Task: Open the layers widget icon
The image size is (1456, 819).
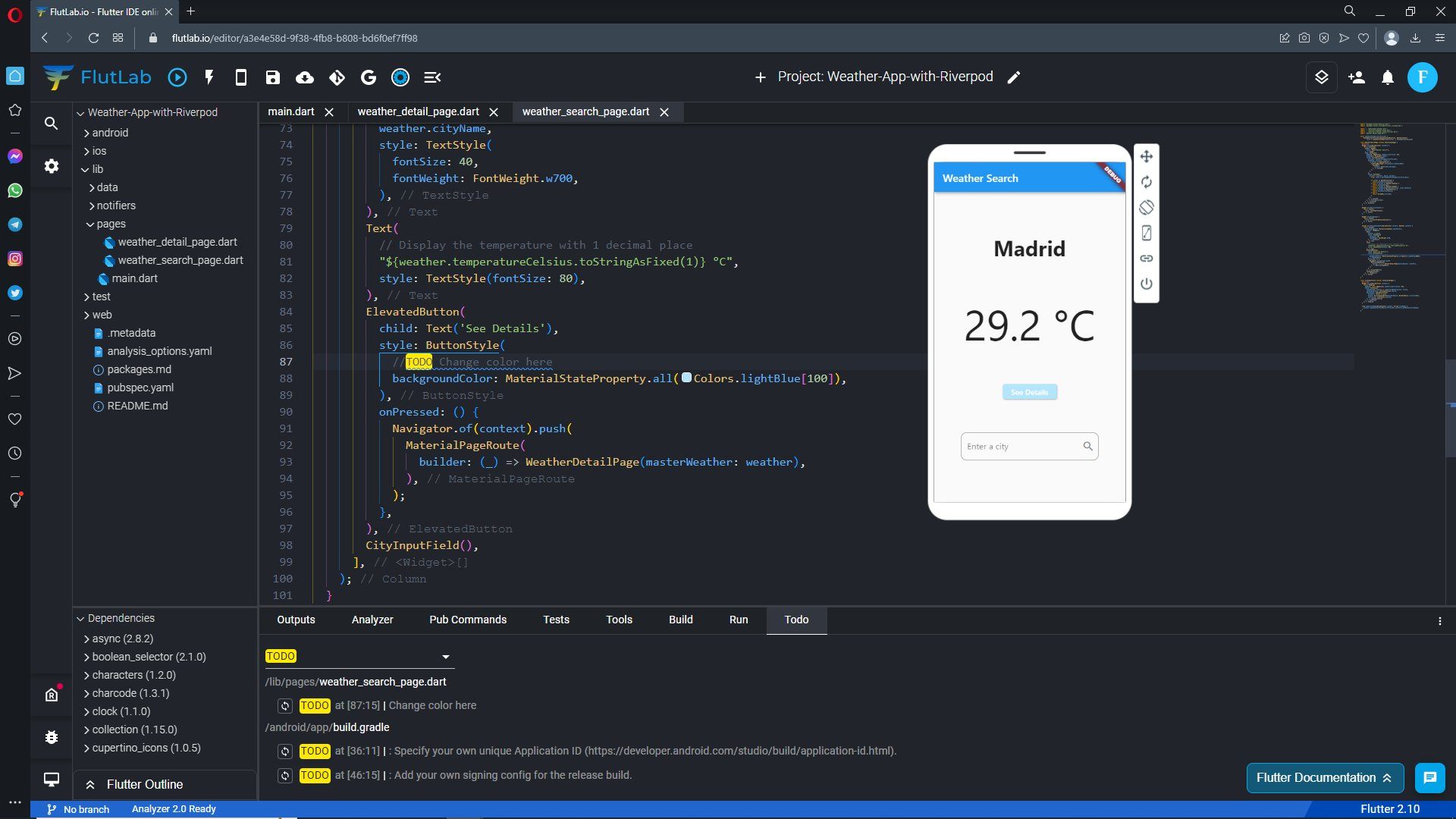Action: pyautogui.click(x=1322, y=77)
